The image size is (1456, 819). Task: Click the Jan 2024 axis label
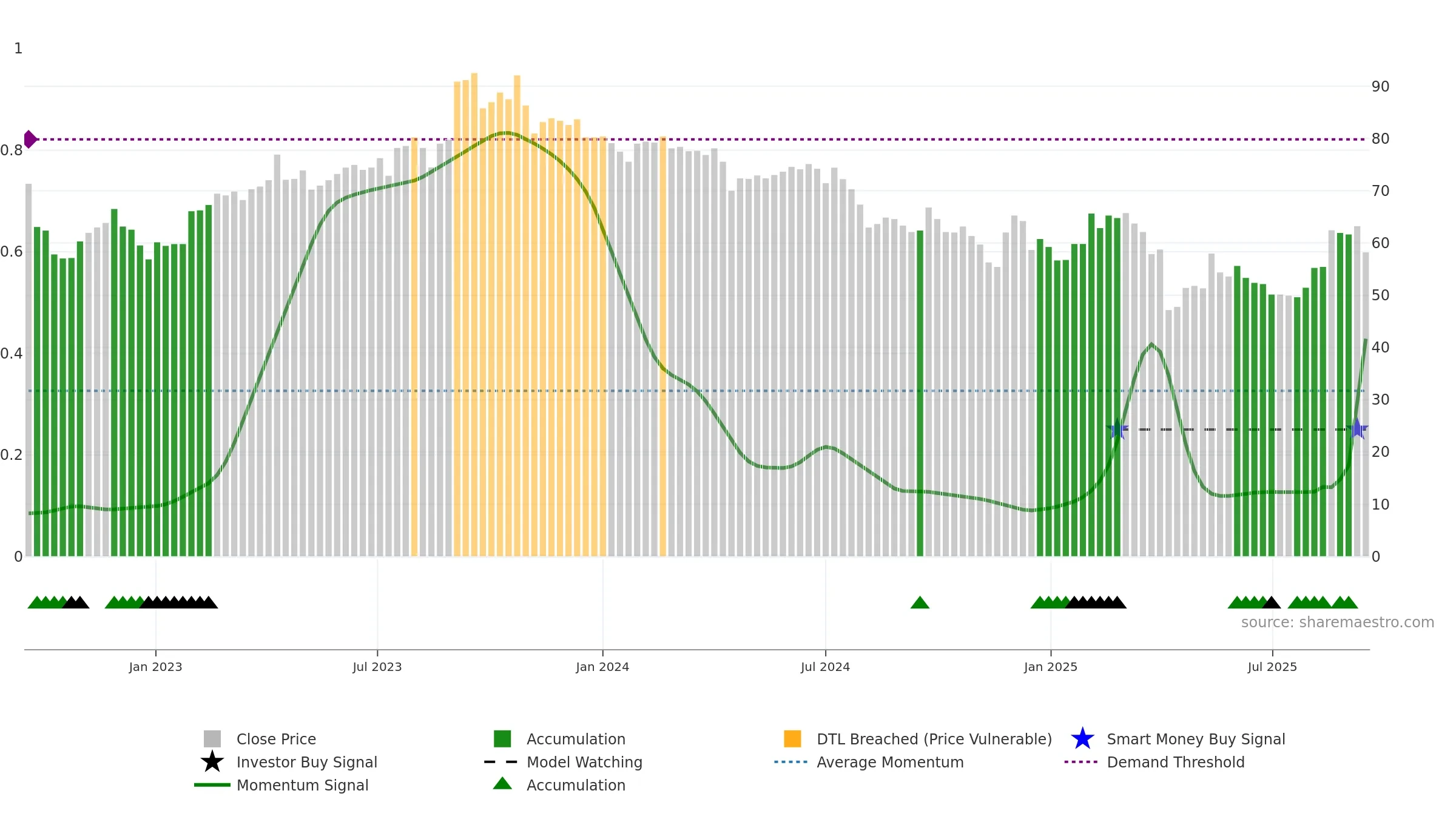602,667
